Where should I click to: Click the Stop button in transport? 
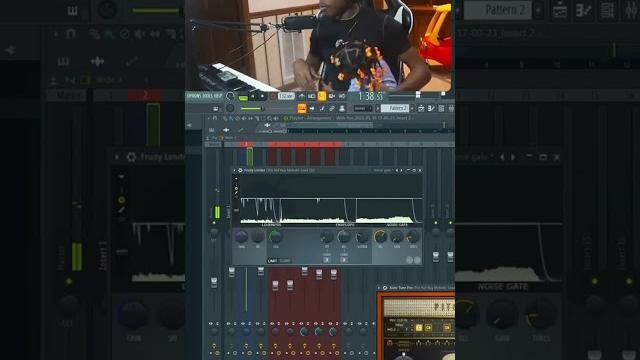(x=262, y=97)
